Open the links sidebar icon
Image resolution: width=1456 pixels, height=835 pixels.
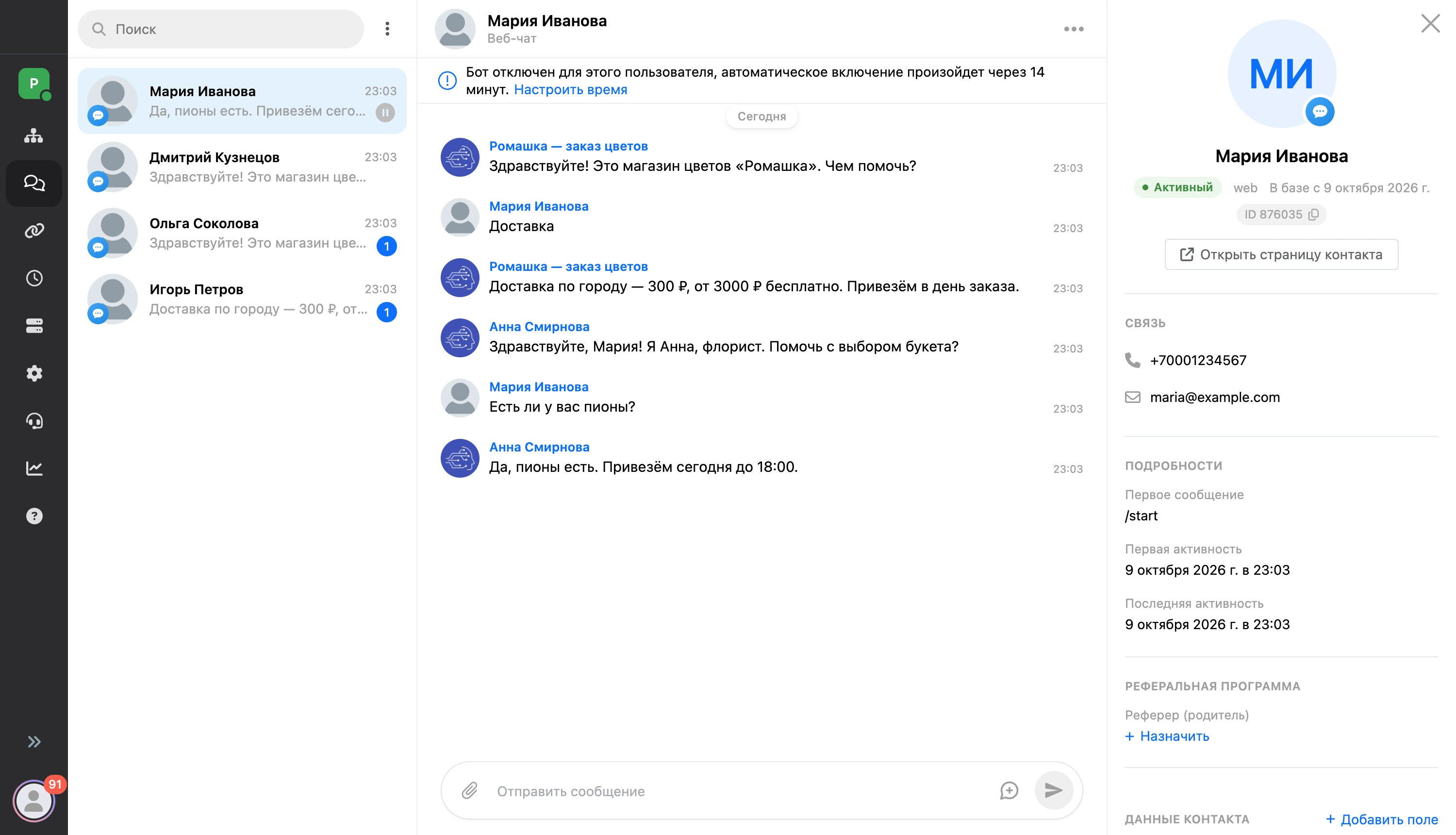coord(34,231)
